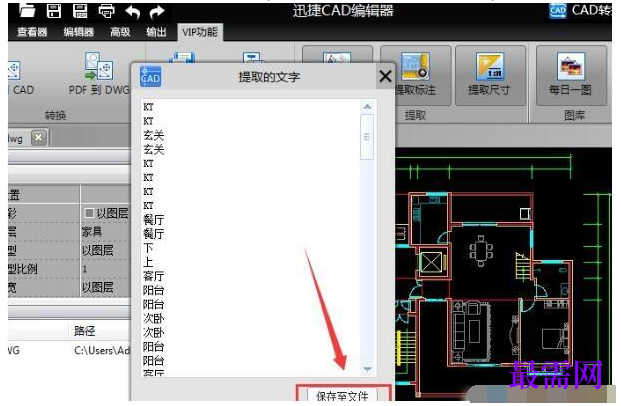Select the 下 text entry
621x406 pixels.
[148, 248]
